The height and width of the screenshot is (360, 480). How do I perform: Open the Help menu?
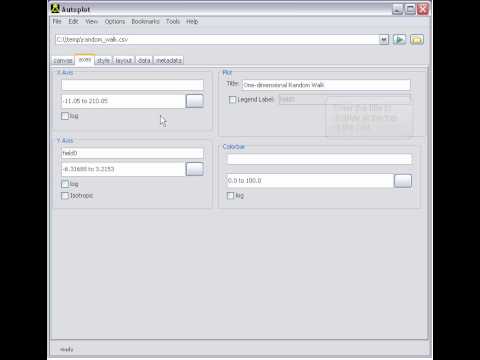point(192,21)
